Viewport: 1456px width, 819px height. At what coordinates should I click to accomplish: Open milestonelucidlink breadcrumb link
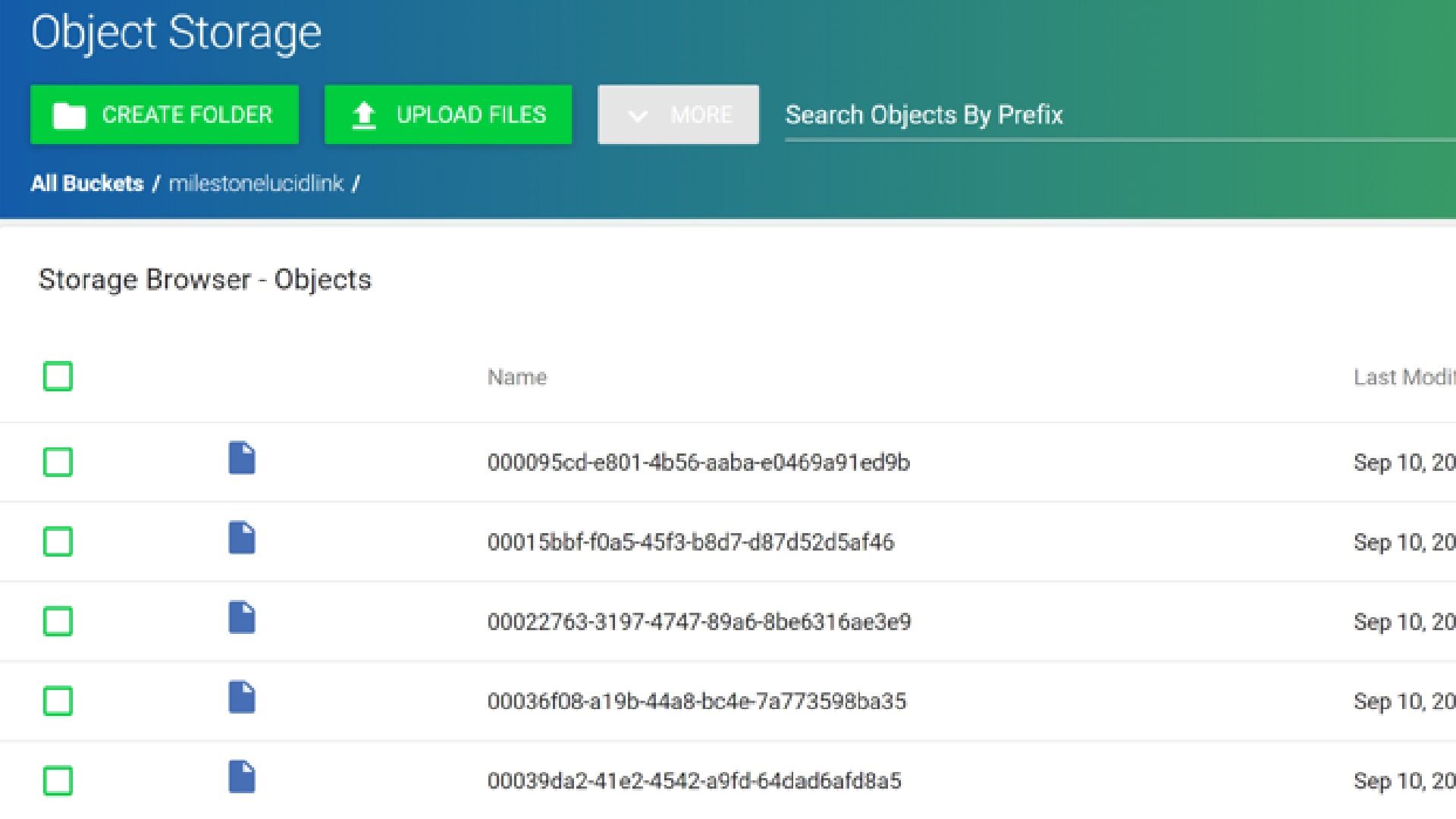tap(256, 184)
